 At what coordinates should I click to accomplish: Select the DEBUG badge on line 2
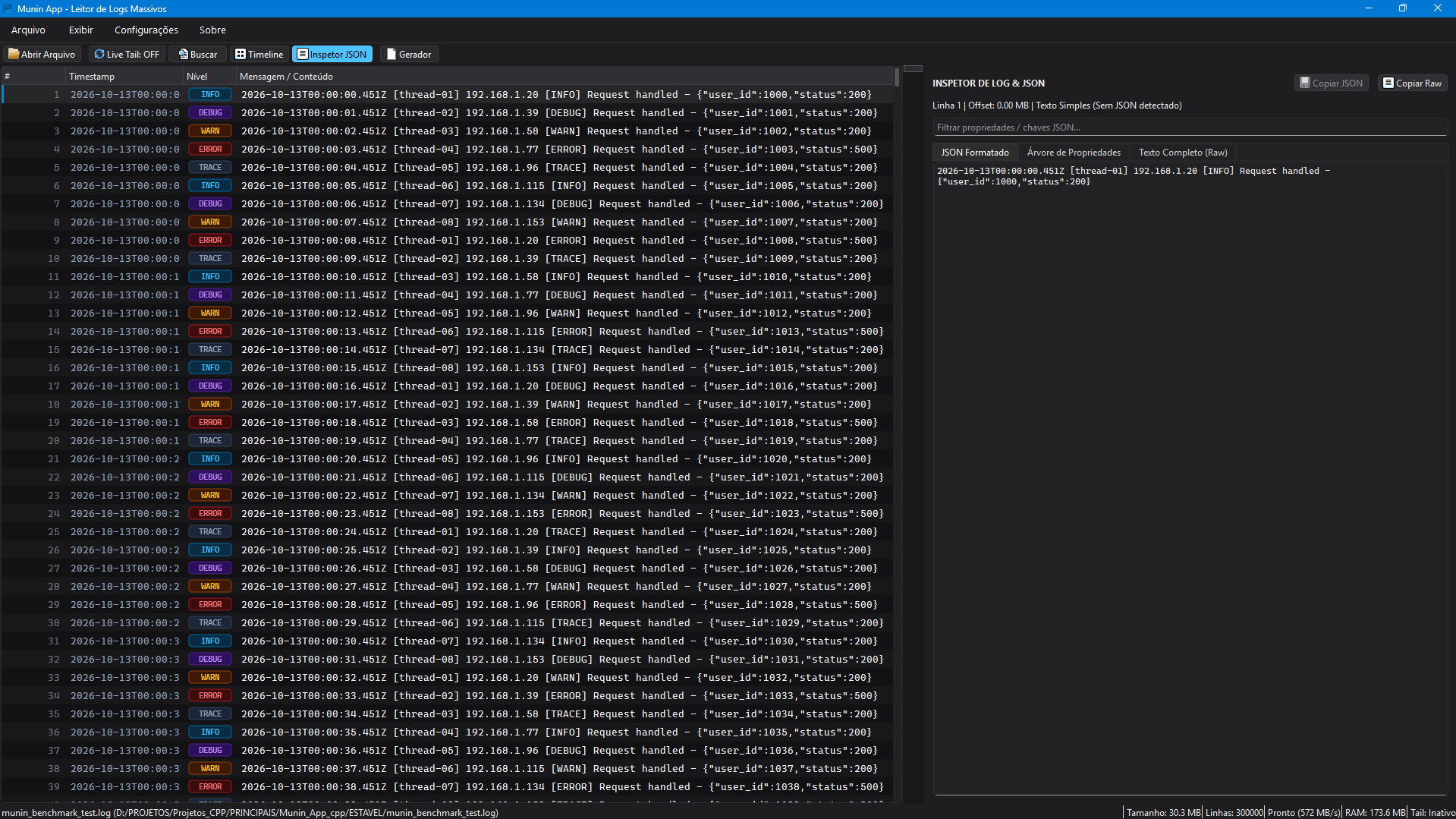pyautogui.click(x=210, y=113)
